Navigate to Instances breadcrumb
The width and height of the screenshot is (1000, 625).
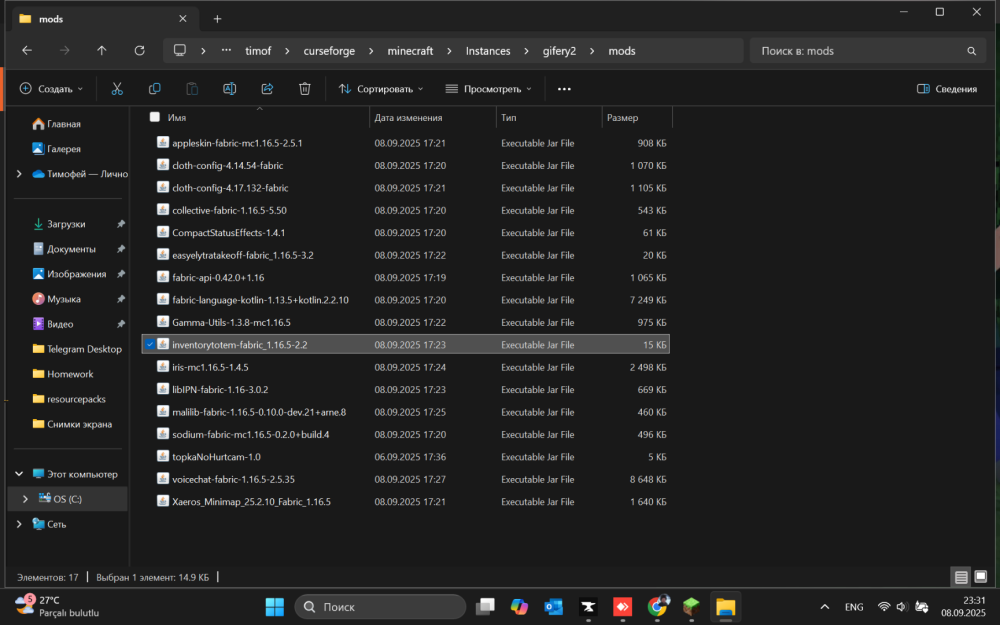pyautogui.click(x=488, y=51)
